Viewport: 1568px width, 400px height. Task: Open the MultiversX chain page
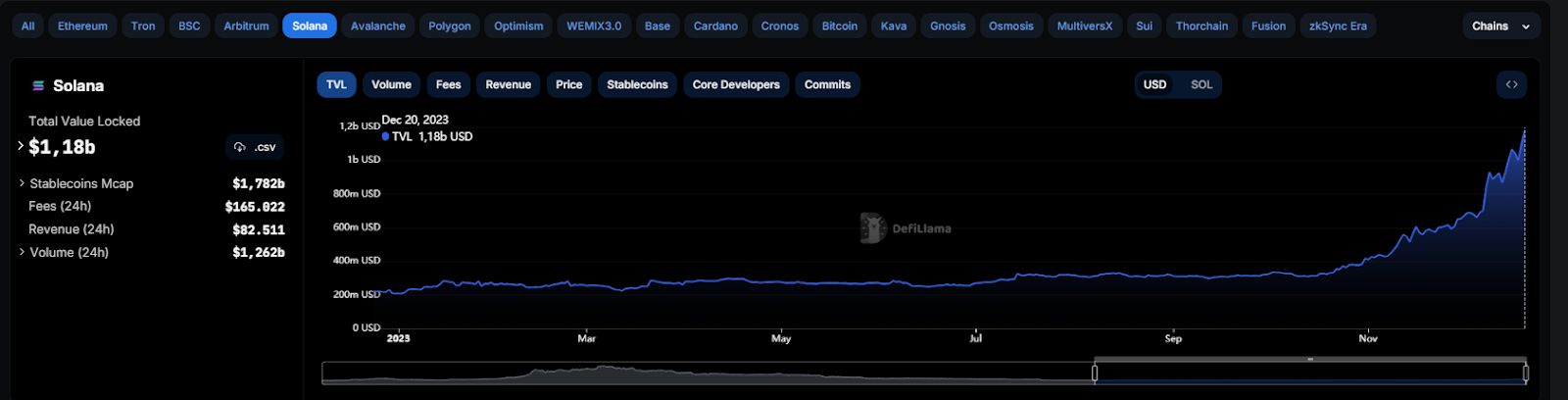click(1085, 26)
